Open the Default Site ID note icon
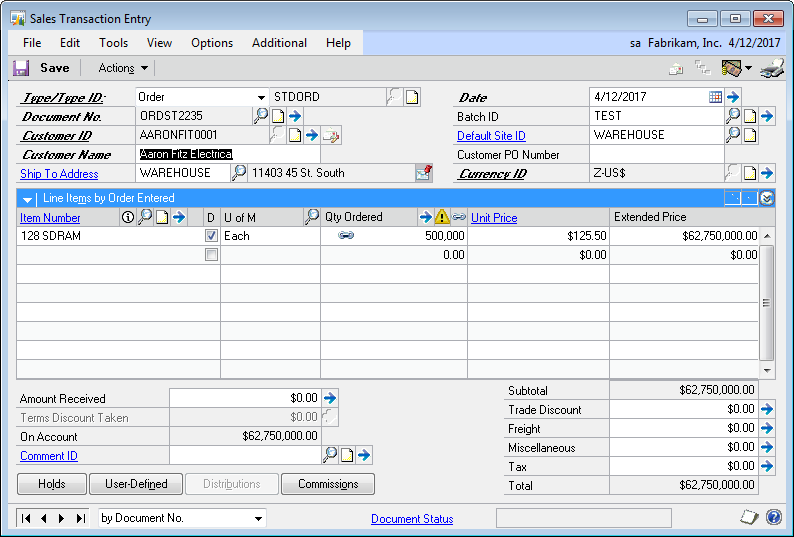 (x=750, y=135)
